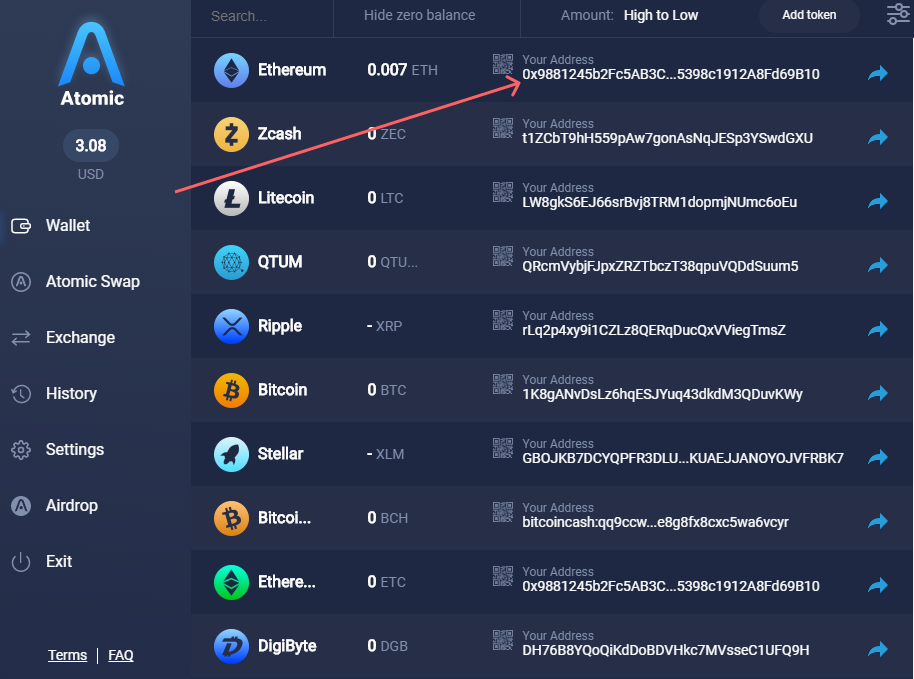This screenshot has height=679, width=914.
Task: Show QR code for Ethereum ETH address
Action: [x=502, y=64]
